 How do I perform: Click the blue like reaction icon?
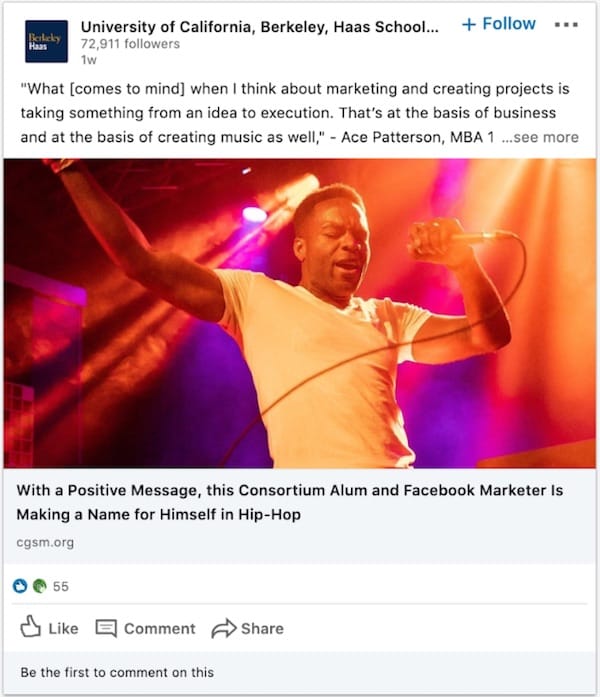click(21, 586)
